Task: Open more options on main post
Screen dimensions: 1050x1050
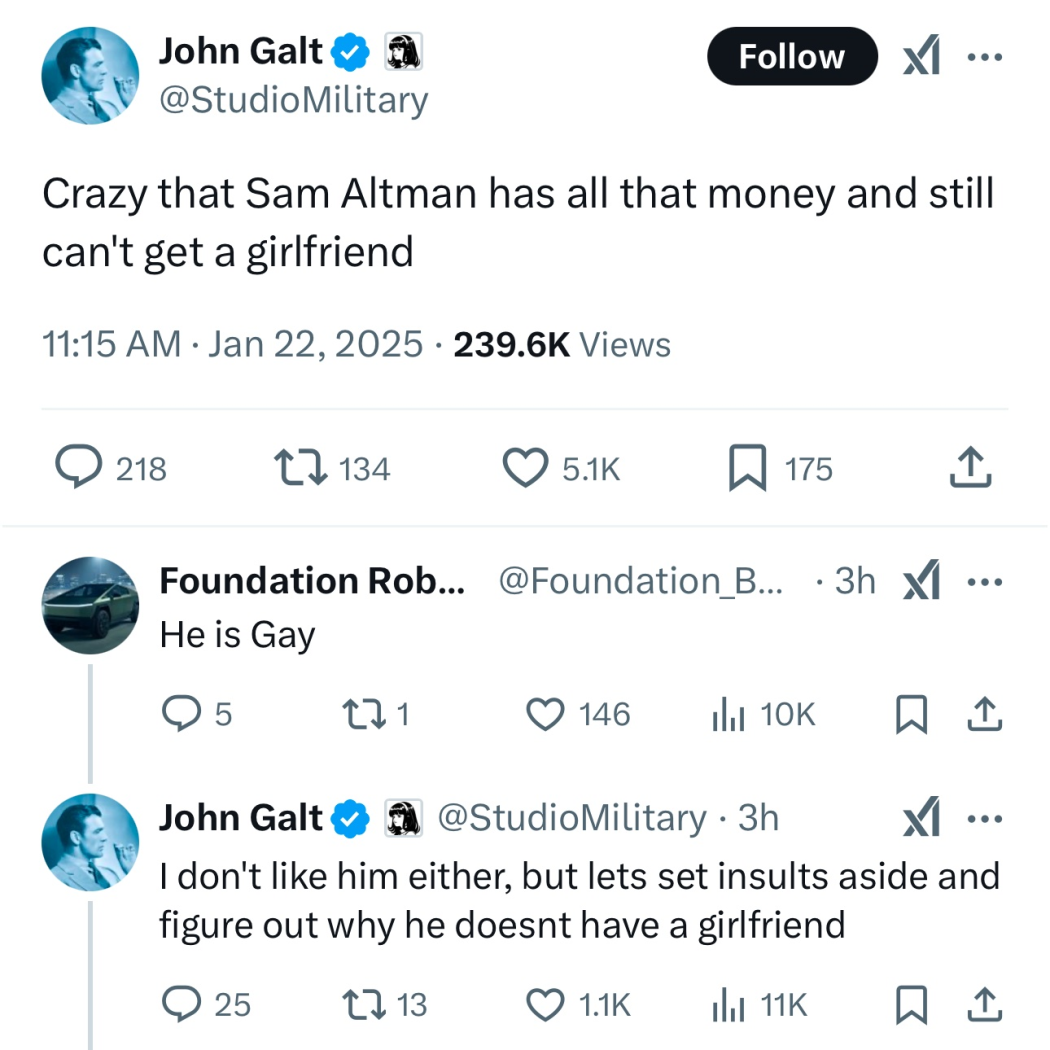Action: (984, 57)
